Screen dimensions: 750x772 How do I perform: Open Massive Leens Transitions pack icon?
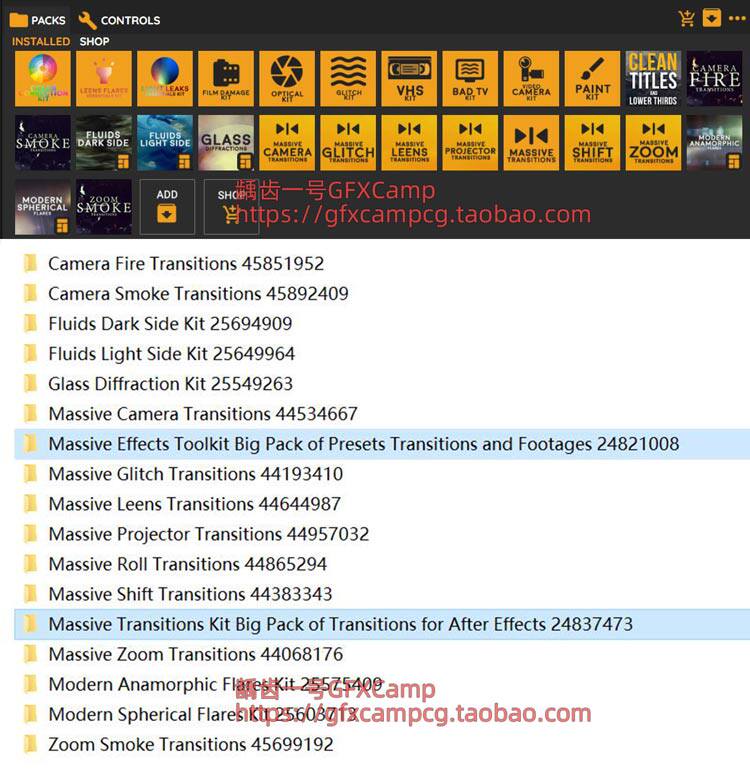409,143
